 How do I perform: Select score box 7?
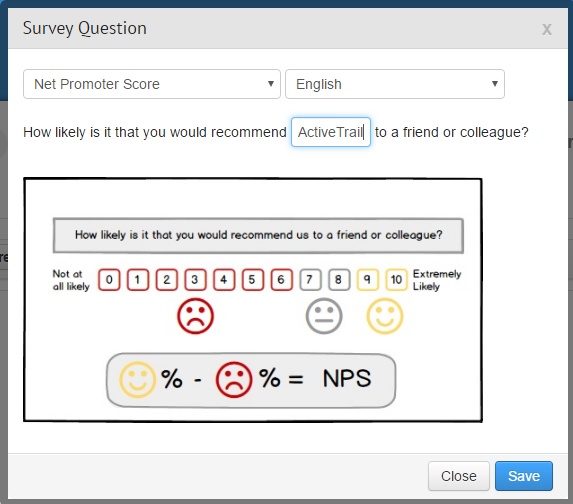(x=310, y=280)
